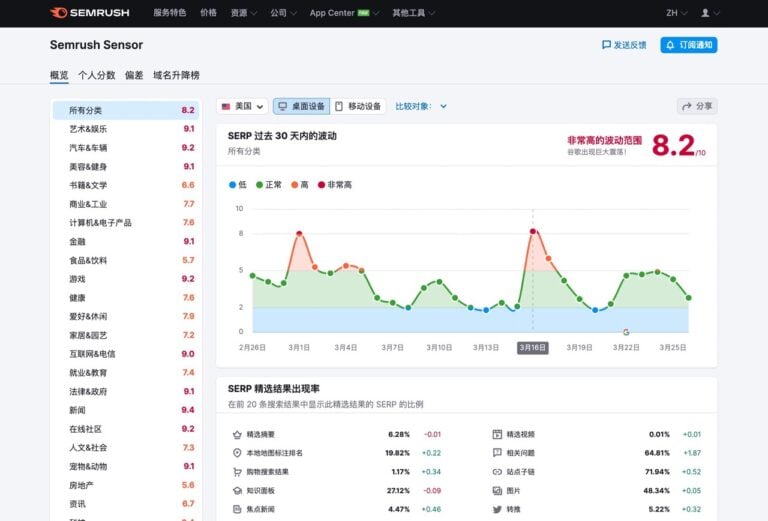Screen dimensions: 768x521
Task: Select the 金融 category
Action: point(126,241)
